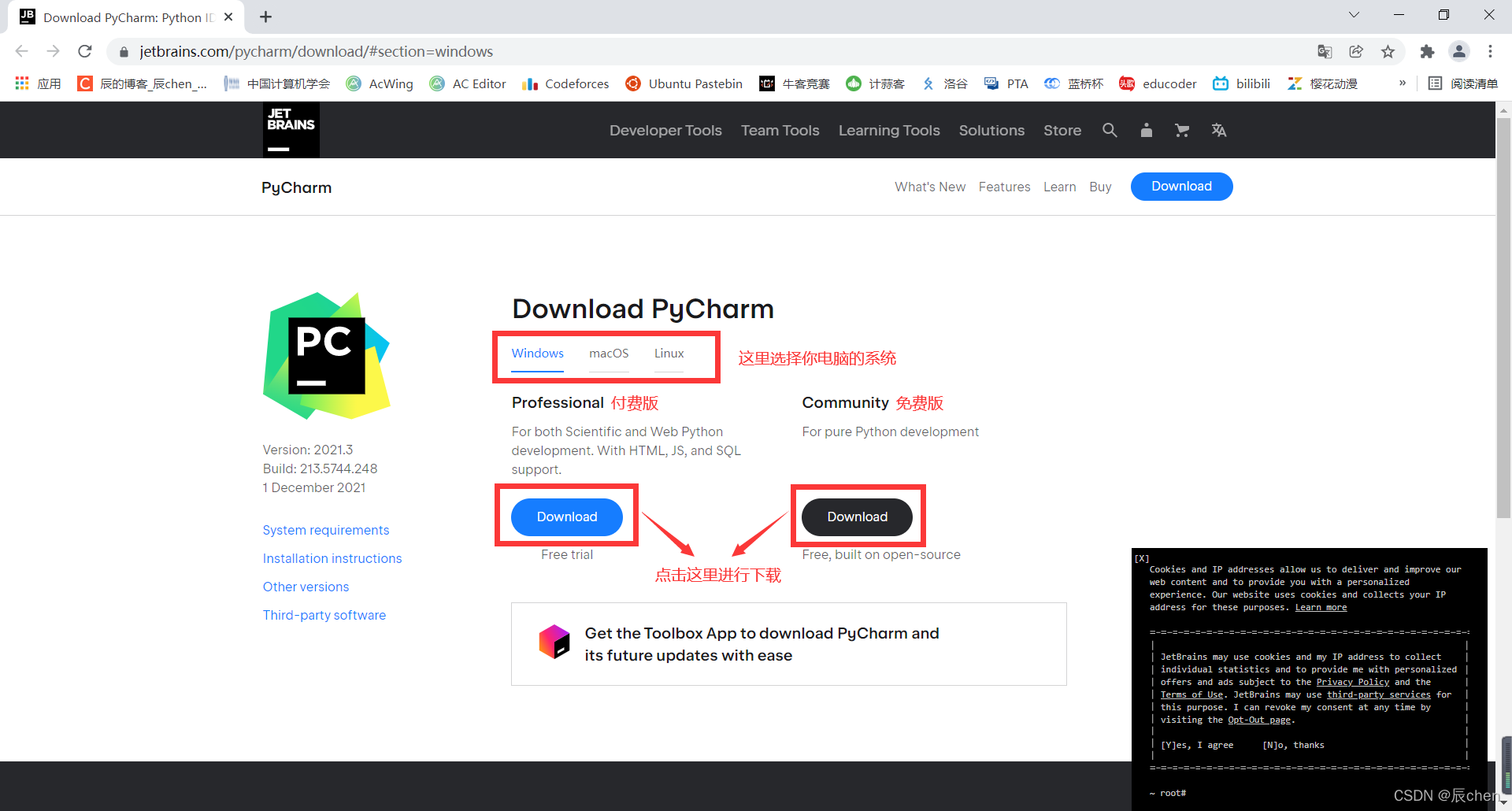Open the JetBrains site search
1512x811 pixels.
coord(1110,130)
